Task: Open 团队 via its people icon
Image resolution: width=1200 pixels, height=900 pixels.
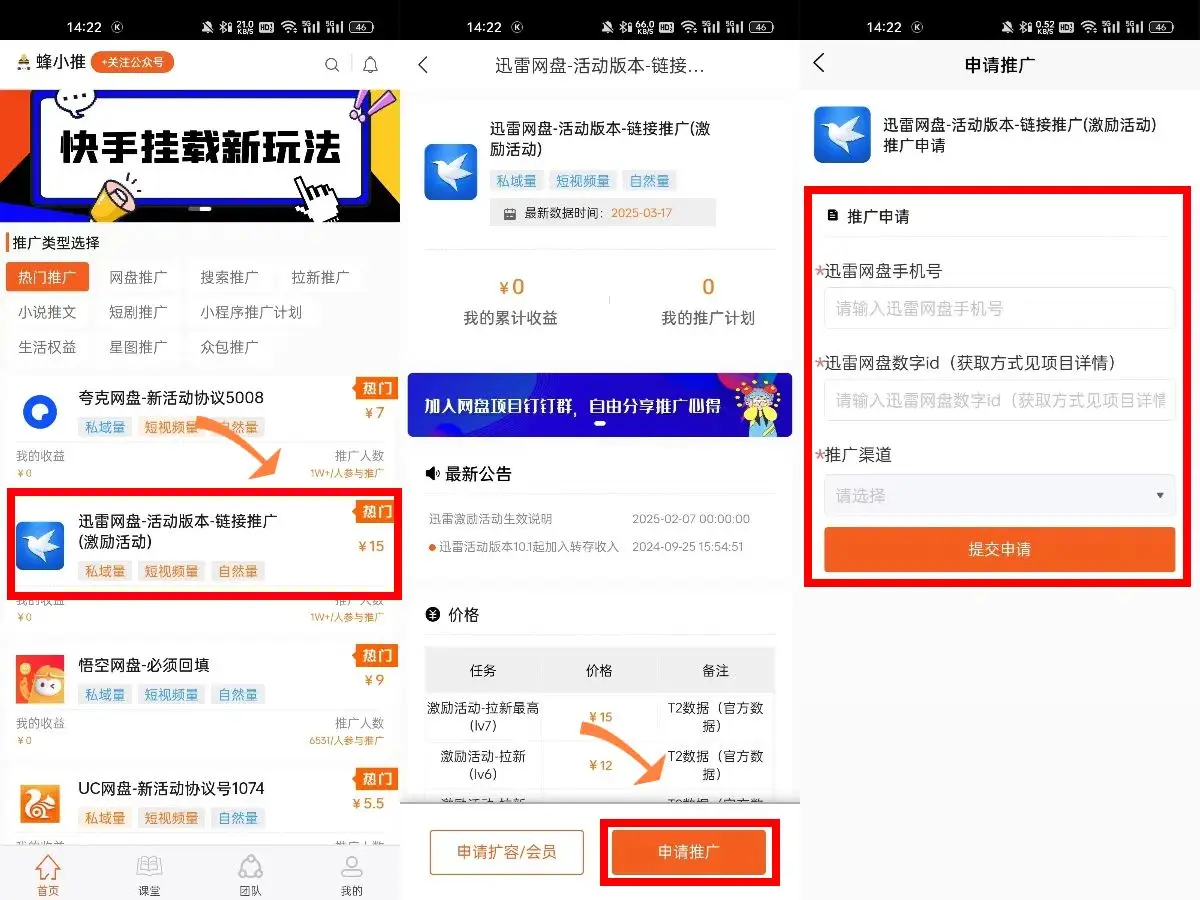Action: tap(250, 871)
